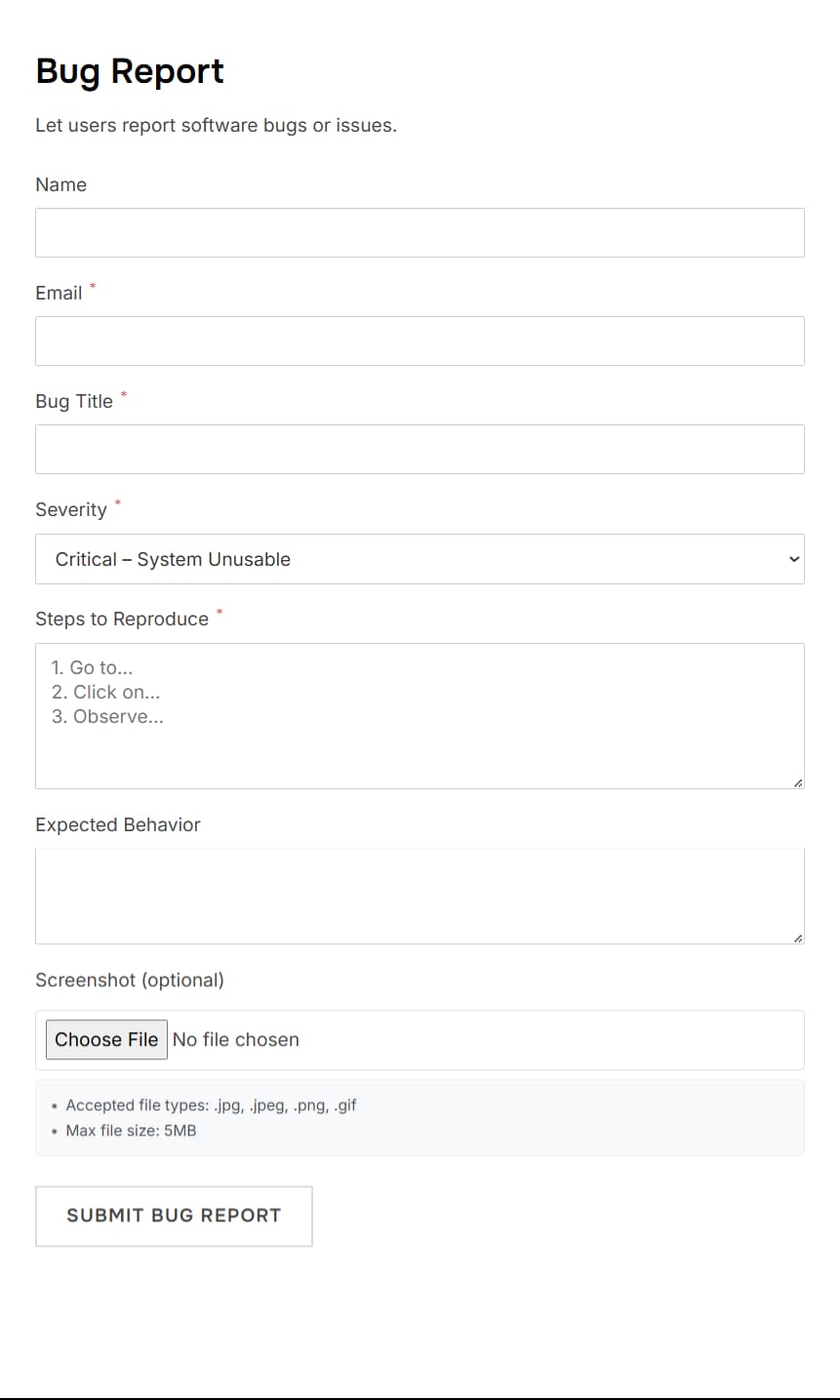This screenshot has width=840, height=1400.
Task: Click the Steps to Reproduce resize handle
Action: point(798,782)
